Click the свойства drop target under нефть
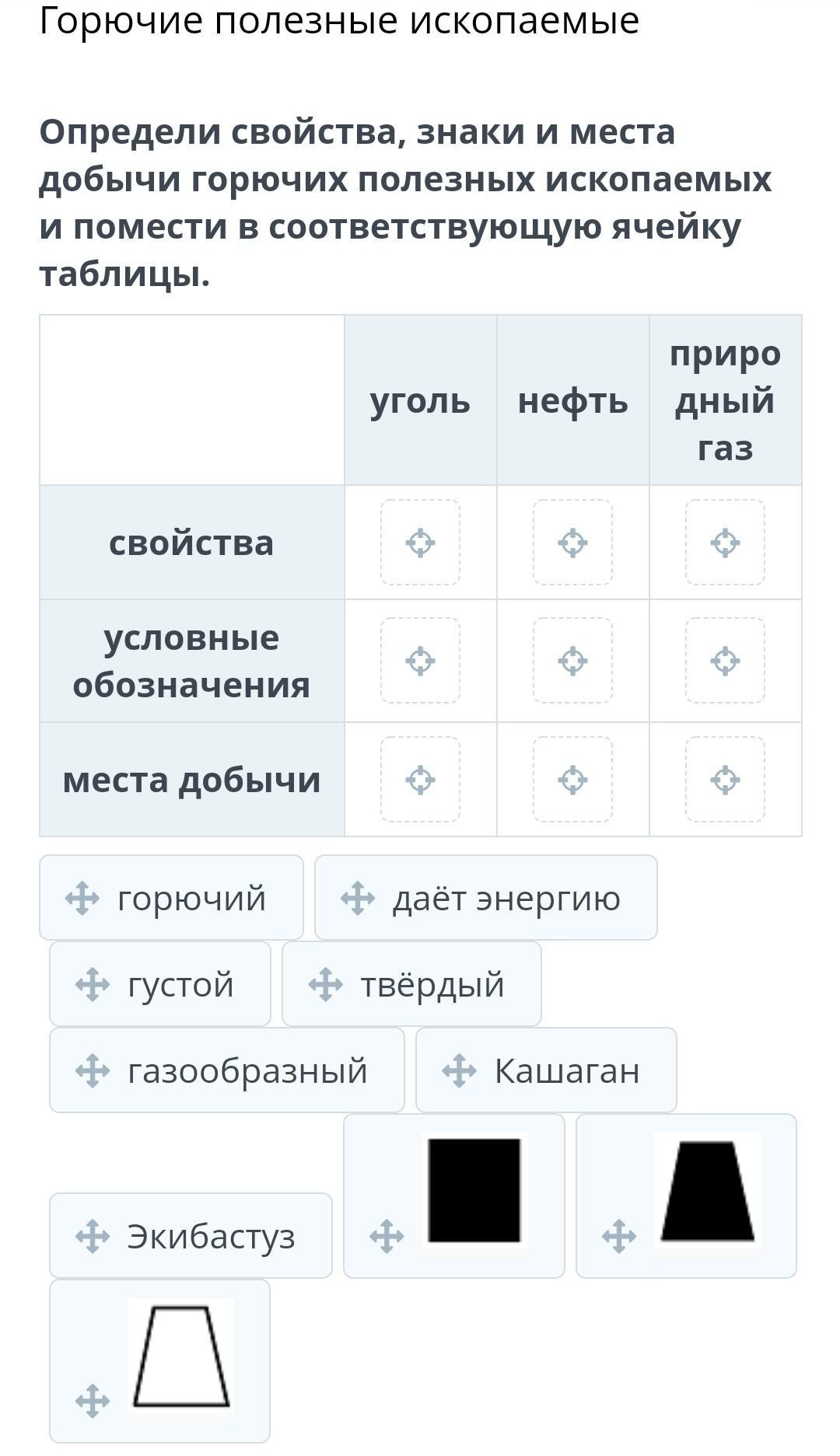840x1456 pixels. point(572,543)
